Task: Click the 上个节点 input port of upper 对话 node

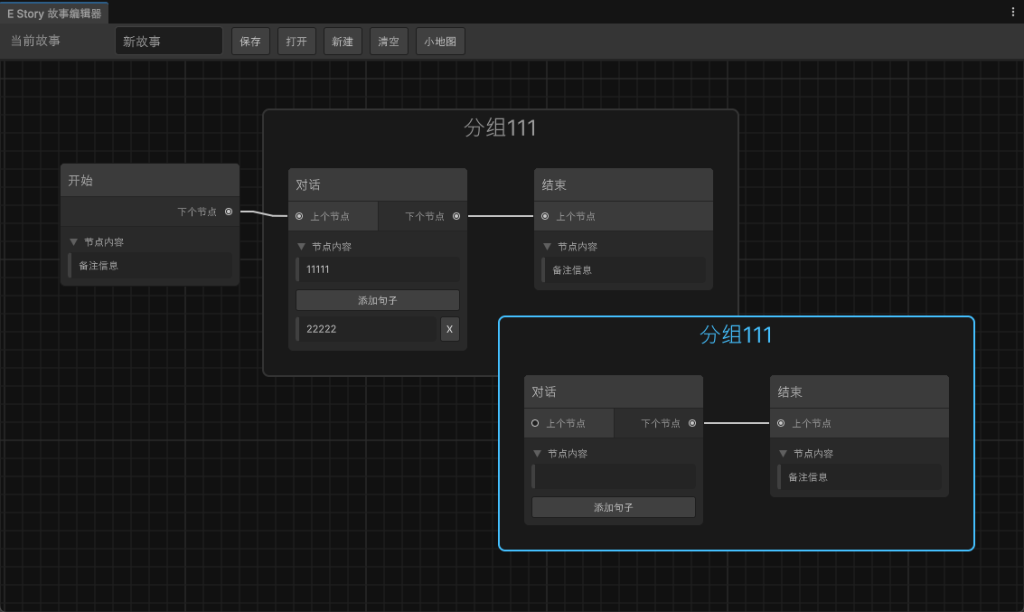Action: click(299, 216)
